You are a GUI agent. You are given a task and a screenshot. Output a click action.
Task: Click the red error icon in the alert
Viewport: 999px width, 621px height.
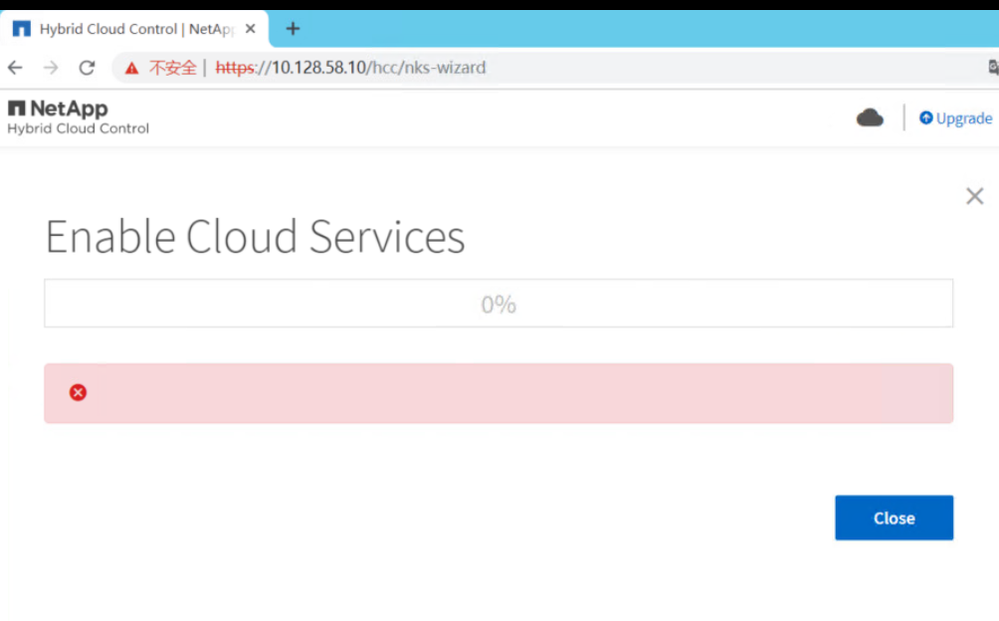pos(78,393)
